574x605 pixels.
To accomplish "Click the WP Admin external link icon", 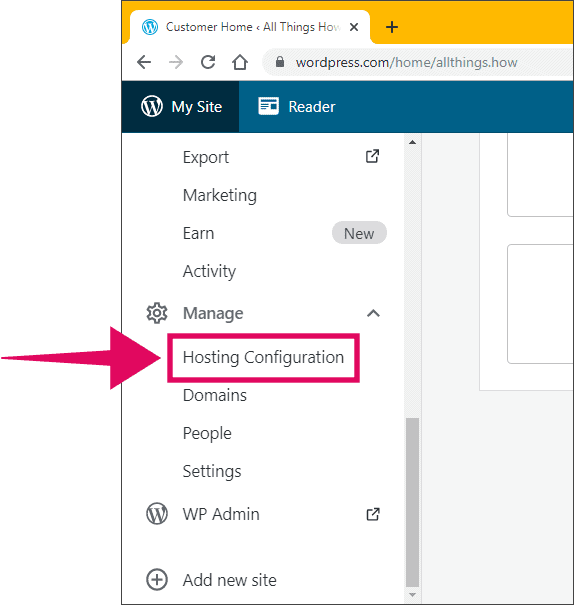I will click(x=372, y=514).
